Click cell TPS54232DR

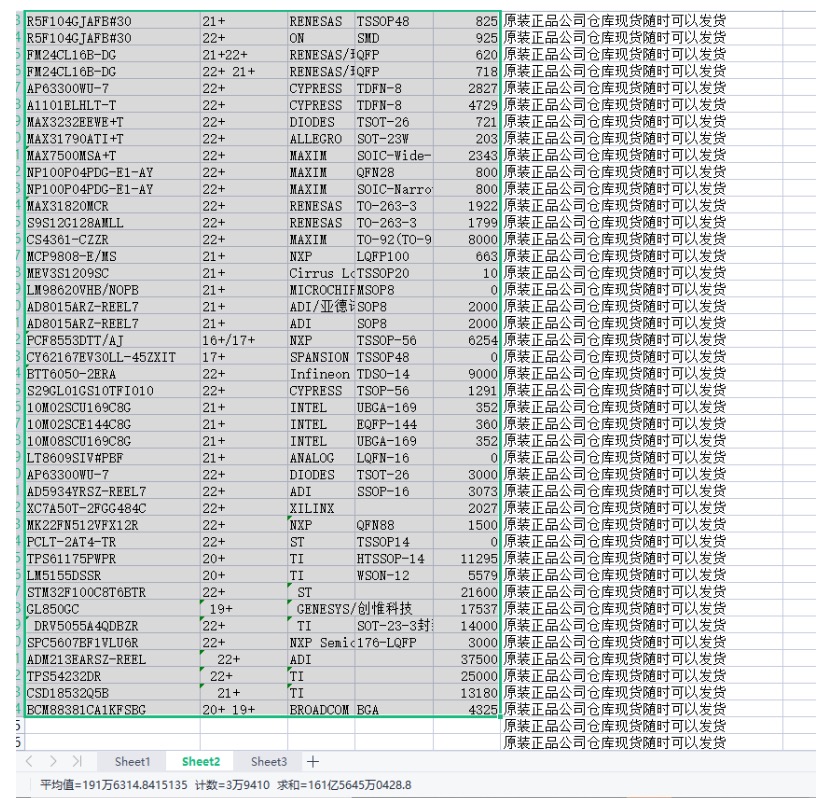pos(112,676)
